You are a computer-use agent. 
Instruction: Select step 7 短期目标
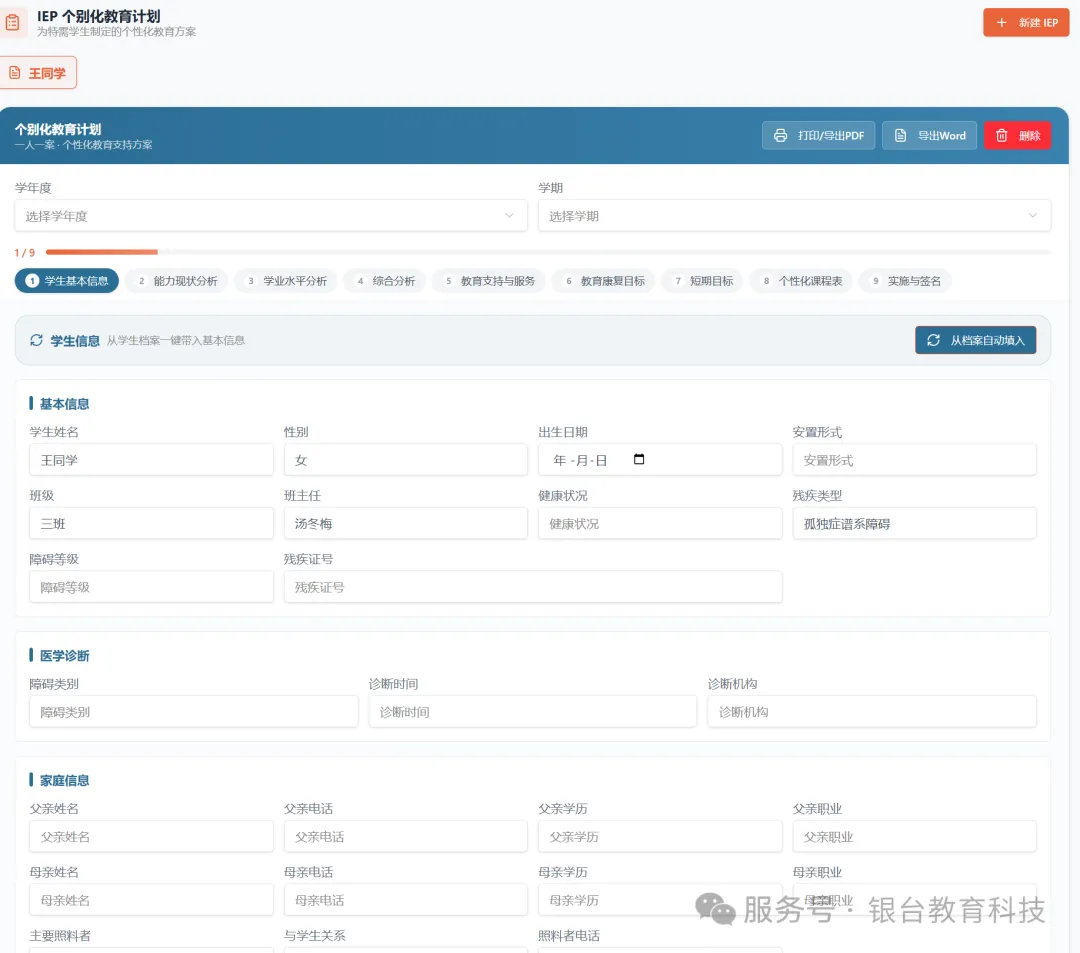coord(703,281)
